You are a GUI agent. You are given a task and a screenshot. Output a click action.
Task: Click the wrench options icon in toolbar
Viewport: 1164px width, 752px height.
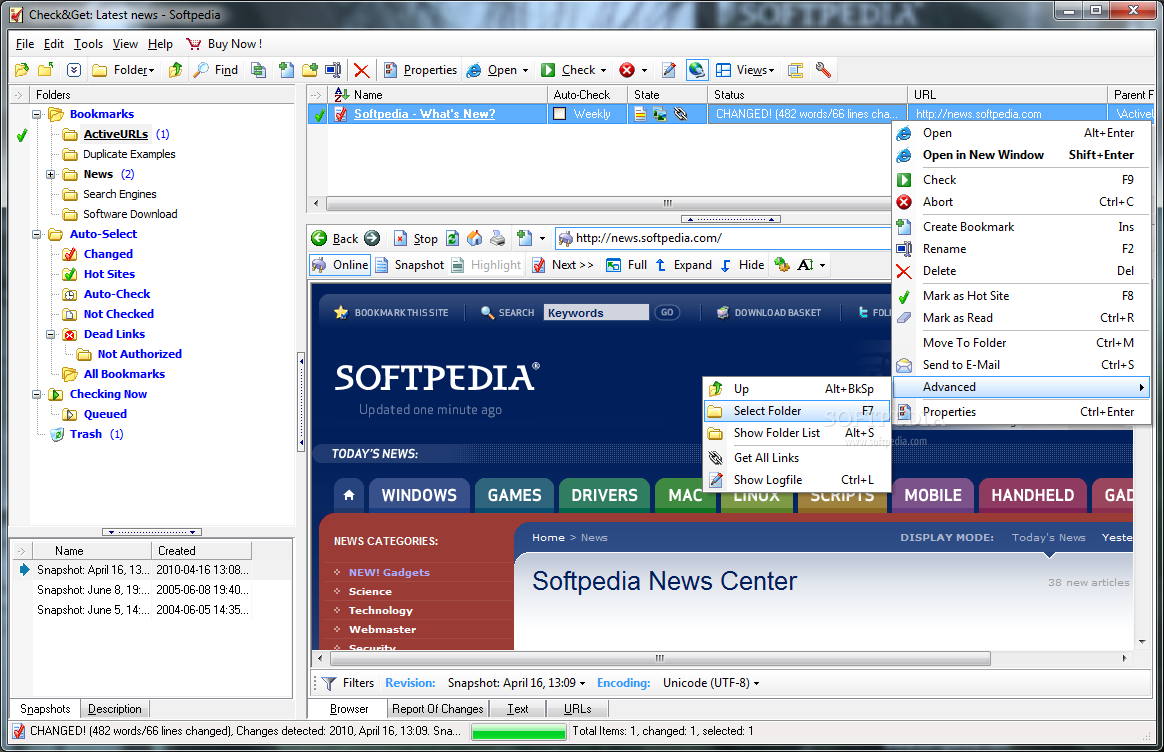(x=823, y=70)
